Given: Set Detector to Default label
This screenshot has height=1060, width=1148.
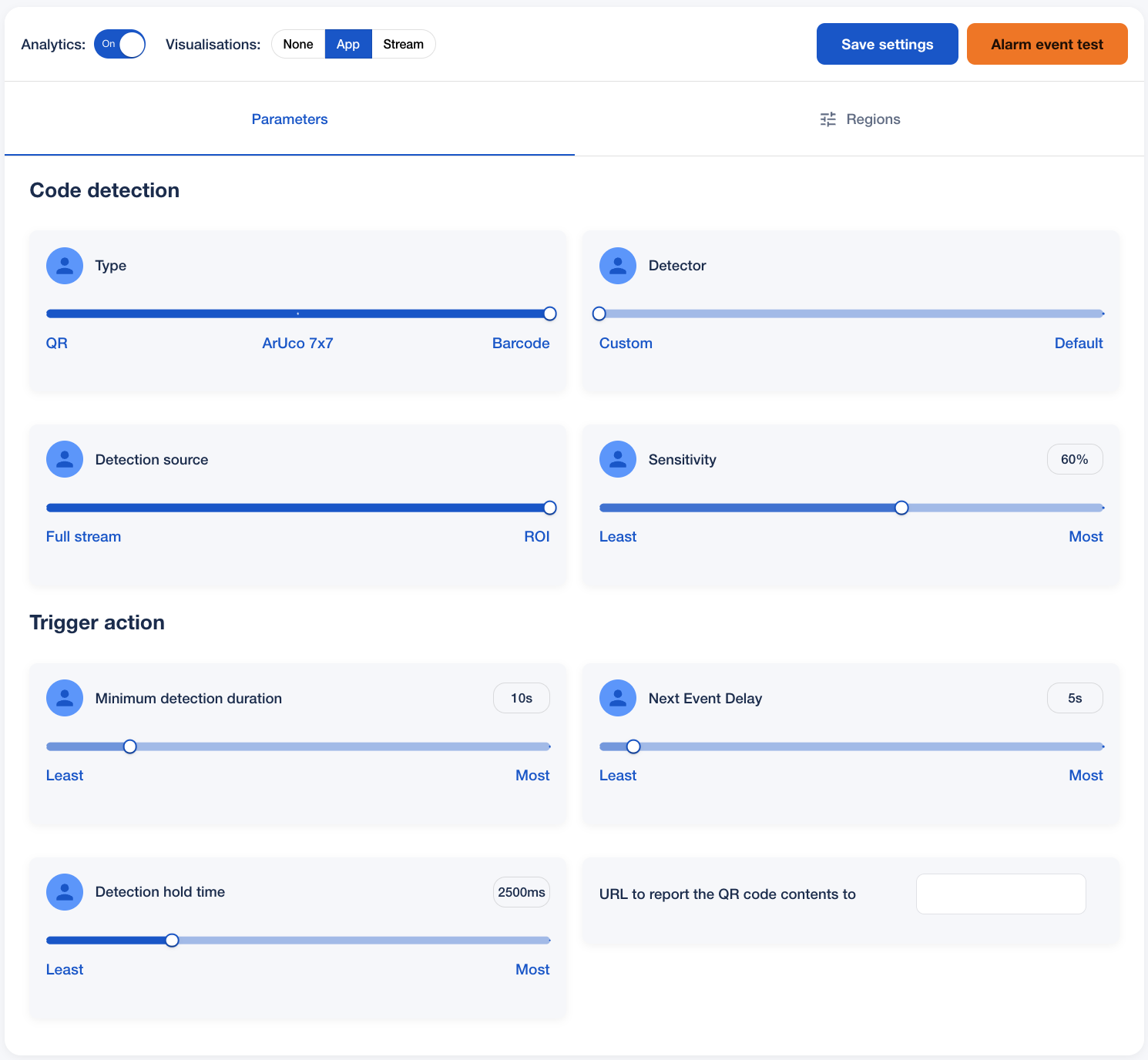Looking at the screenshot, I should pyautogui.click(x=1078, y=344).
